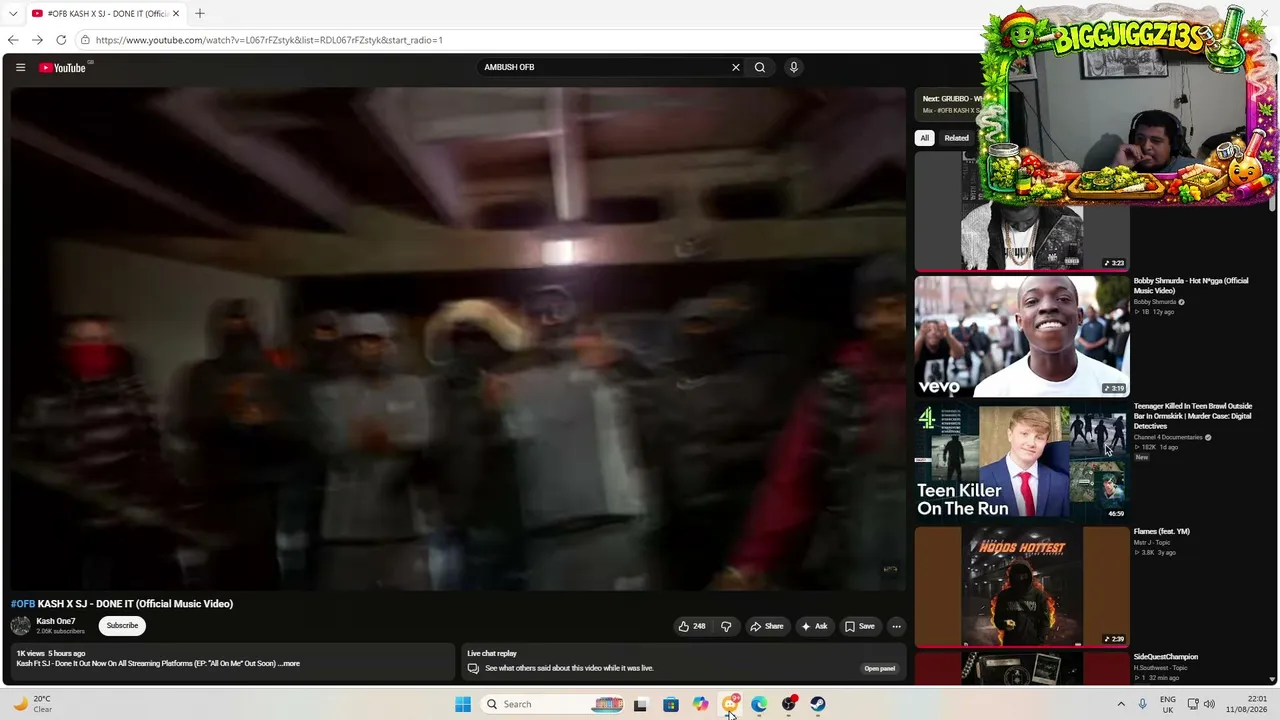
Task: Open the live chat replay panel
Action: 880,668
